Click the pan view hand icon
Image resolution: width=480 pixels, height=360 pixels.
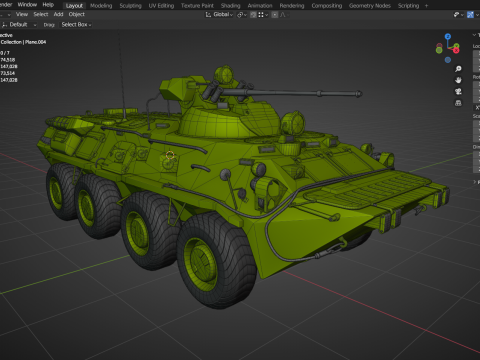pyautogui.click(x=458, y=80)
